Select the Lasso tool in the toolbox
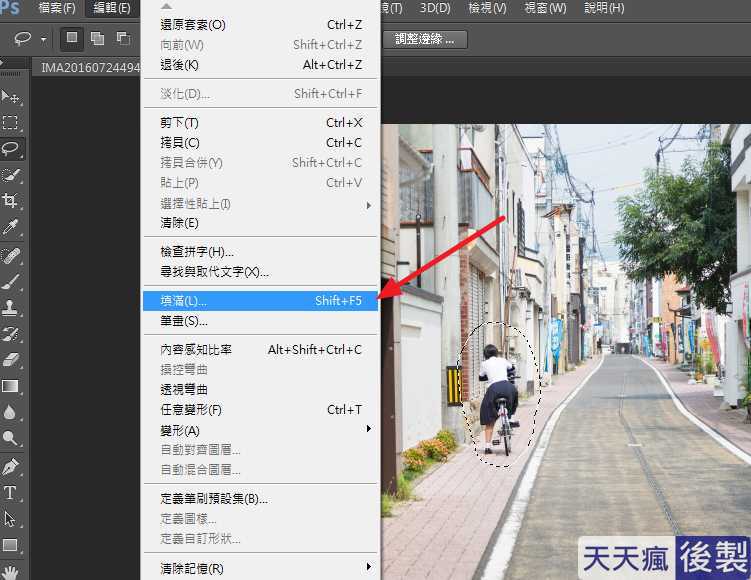The image size is (751, 580). coord(11,148)
